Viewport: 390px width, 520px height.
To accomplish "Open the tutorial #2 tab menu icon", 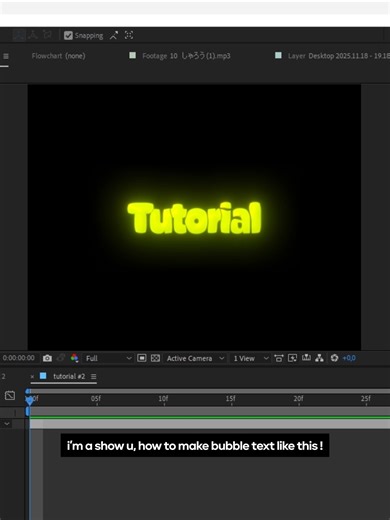I will pos(94,376).
